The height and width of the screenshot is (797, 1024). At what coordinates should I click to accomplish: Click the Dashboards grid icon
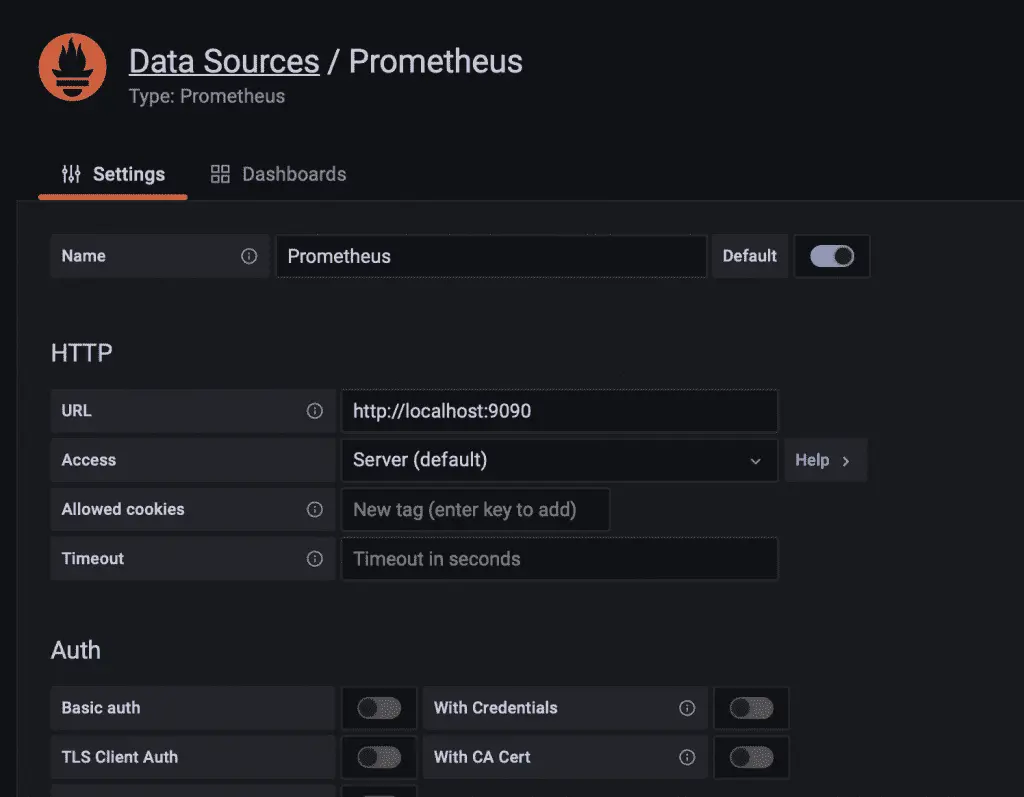[x=220, y=174]
